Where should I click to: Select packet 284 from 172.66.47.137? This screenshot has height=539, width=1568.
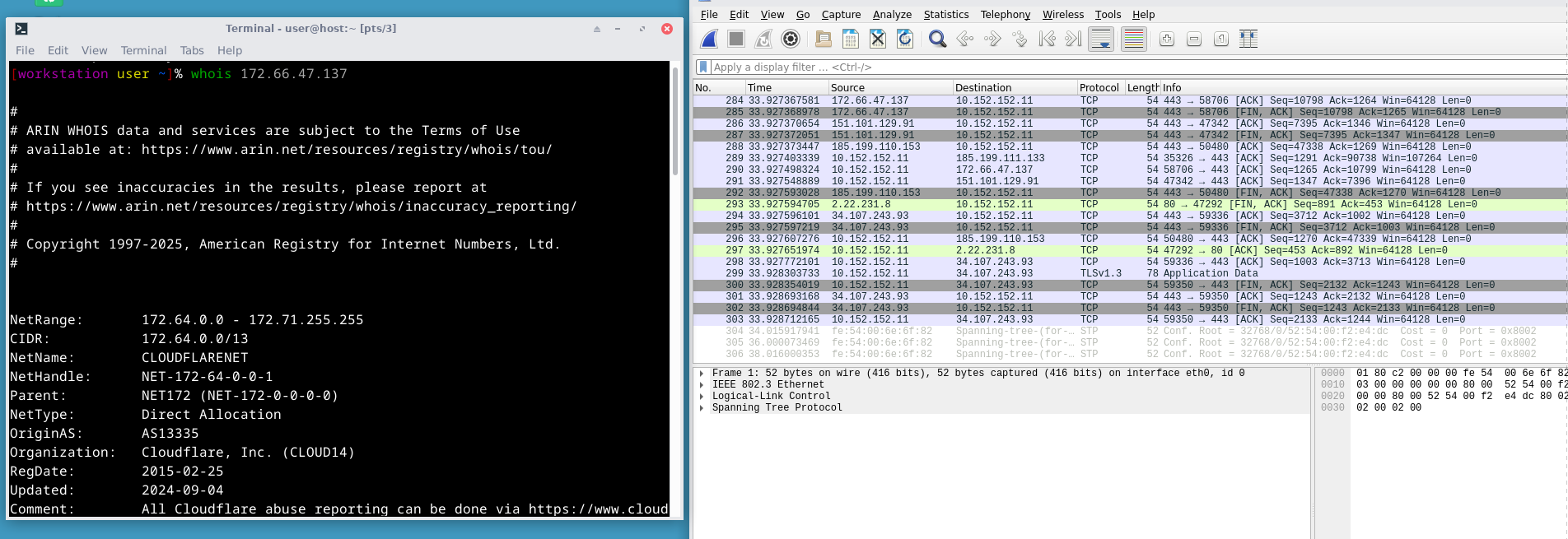coord(1130,100)
